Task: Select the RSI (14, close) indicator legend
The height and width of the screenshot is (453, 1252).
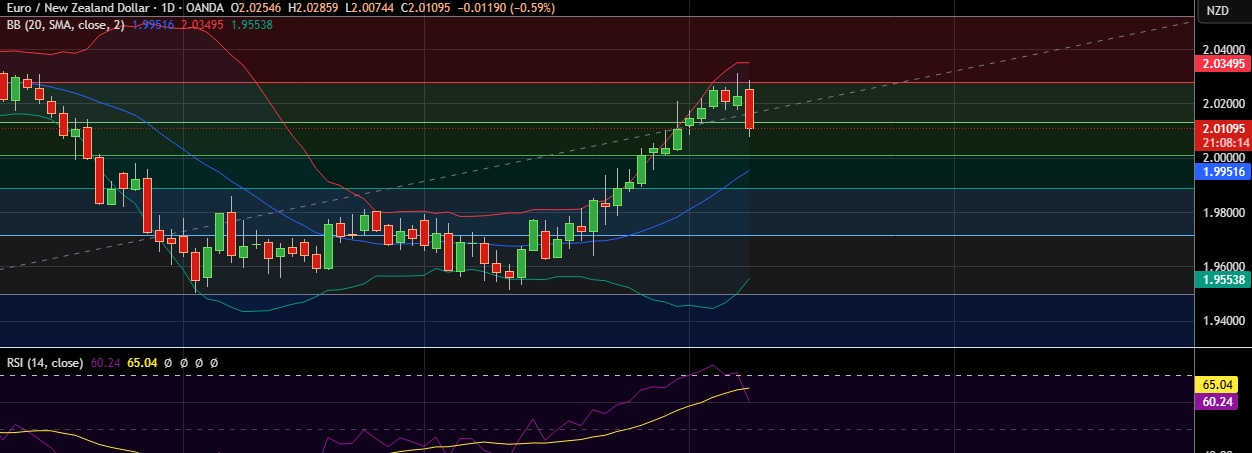Action: [43, 362]
